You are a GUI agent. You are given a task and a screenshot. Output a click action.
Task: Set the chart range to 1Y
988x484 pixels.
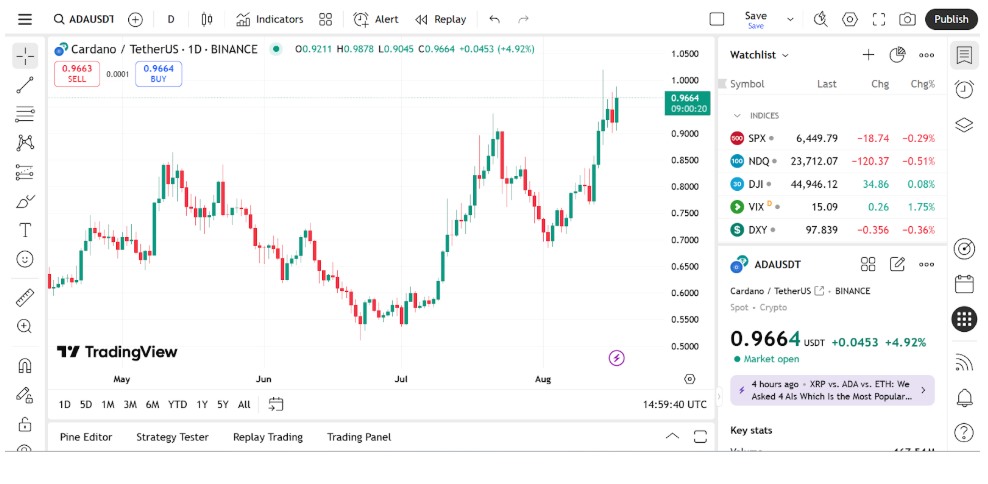point(202,405)
